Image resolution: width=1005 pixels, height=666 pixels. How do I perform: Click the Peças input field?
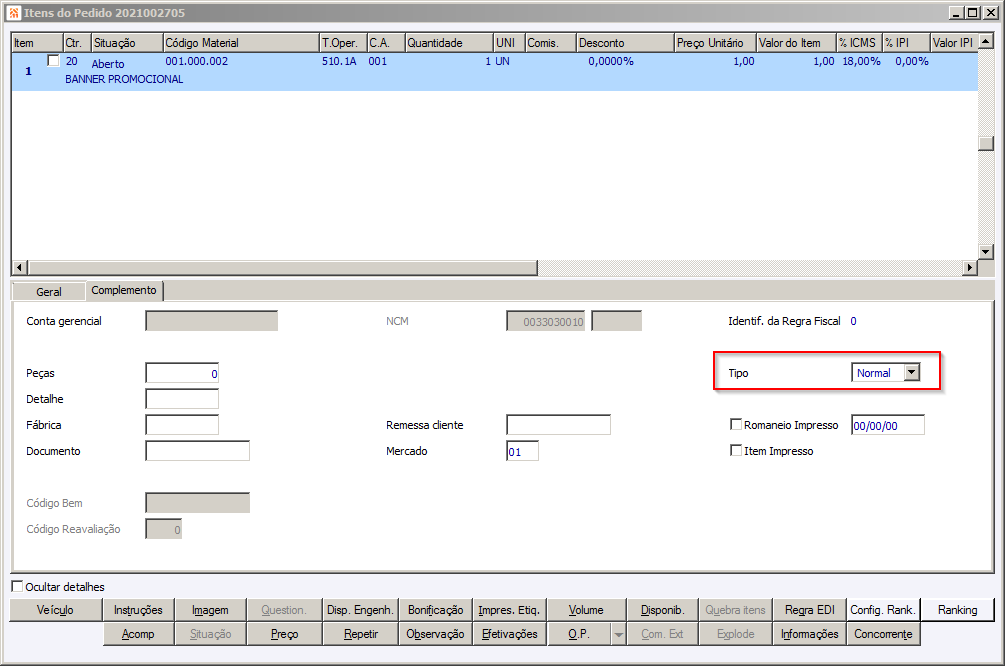(x=182, y=373)
